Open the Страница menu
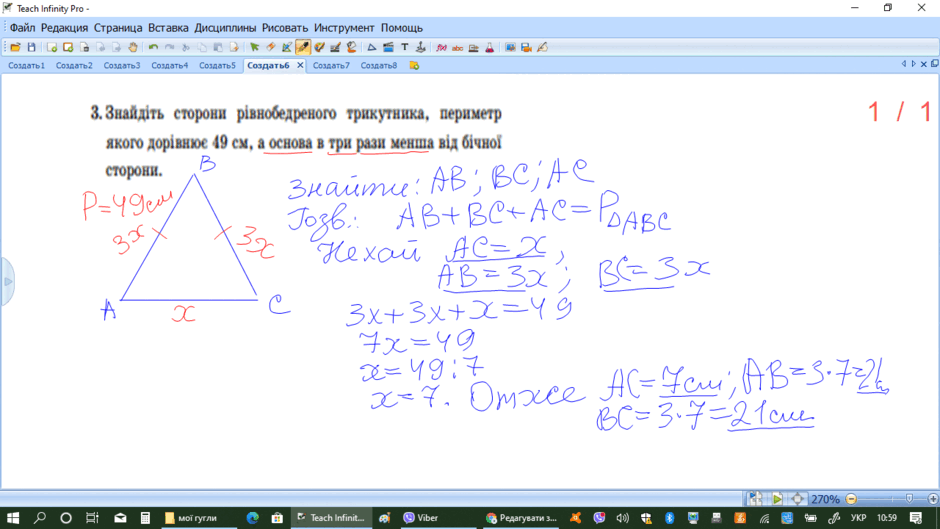This screenshot has height=529, width=940. point(118,28)
